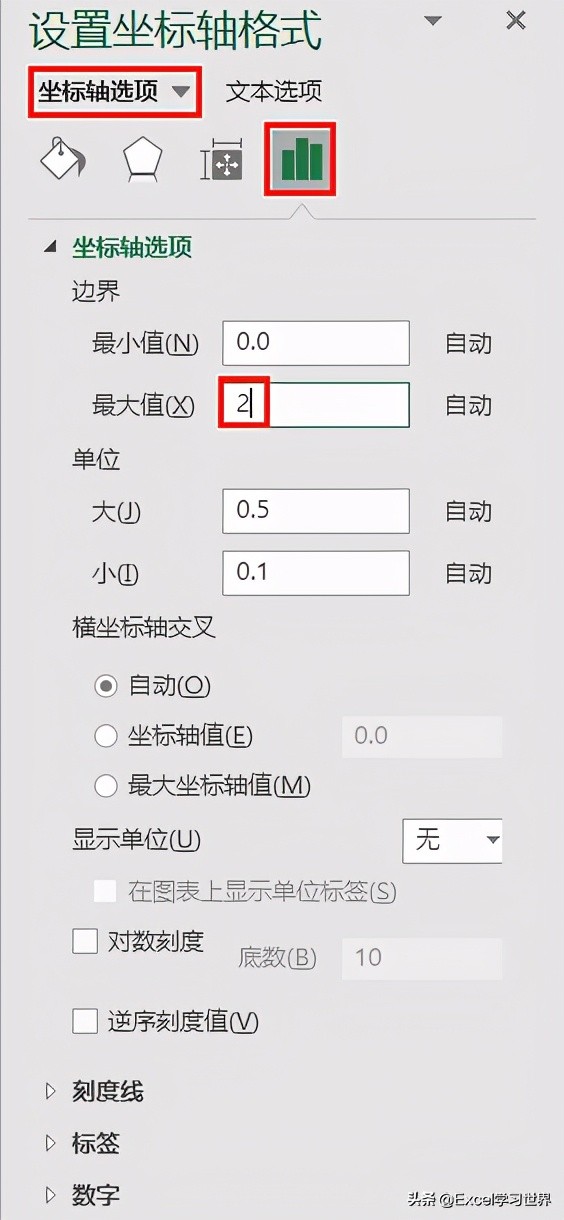Select the 坐标轴值 radio button
Screen dimensions: 564x1220
point(106,737)
